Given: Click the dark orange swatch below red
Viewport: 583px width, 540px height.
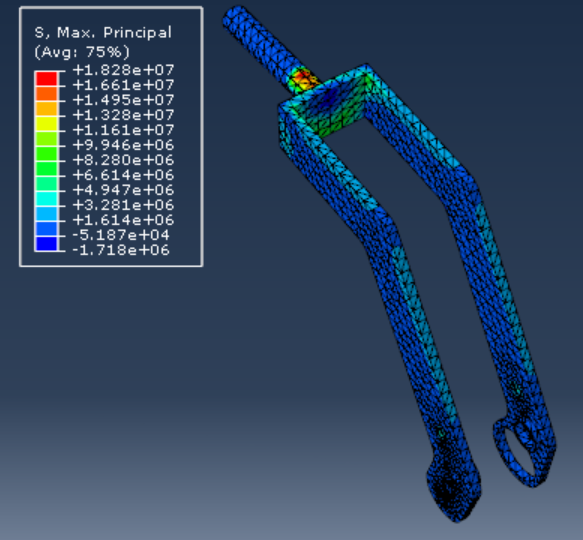Looking at the screenshot, I should (x=46, y=93).
